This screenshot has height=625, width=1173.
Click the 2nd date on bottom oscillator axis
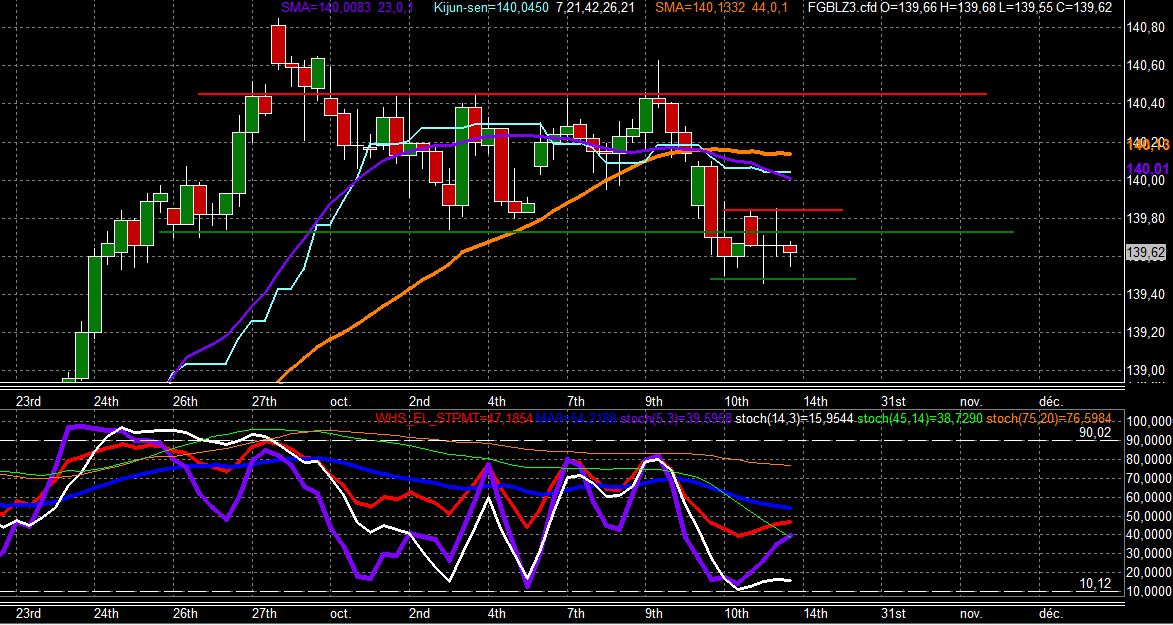tap(420, 613)
